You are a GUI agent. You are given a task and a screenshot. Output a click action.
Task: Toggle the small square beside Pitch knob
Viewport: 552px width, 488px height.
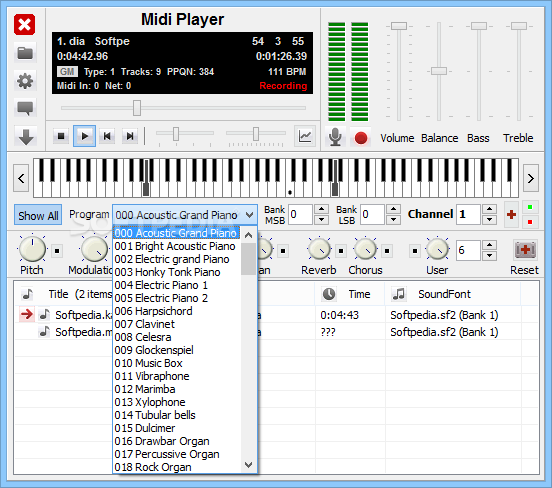point(57,251)
